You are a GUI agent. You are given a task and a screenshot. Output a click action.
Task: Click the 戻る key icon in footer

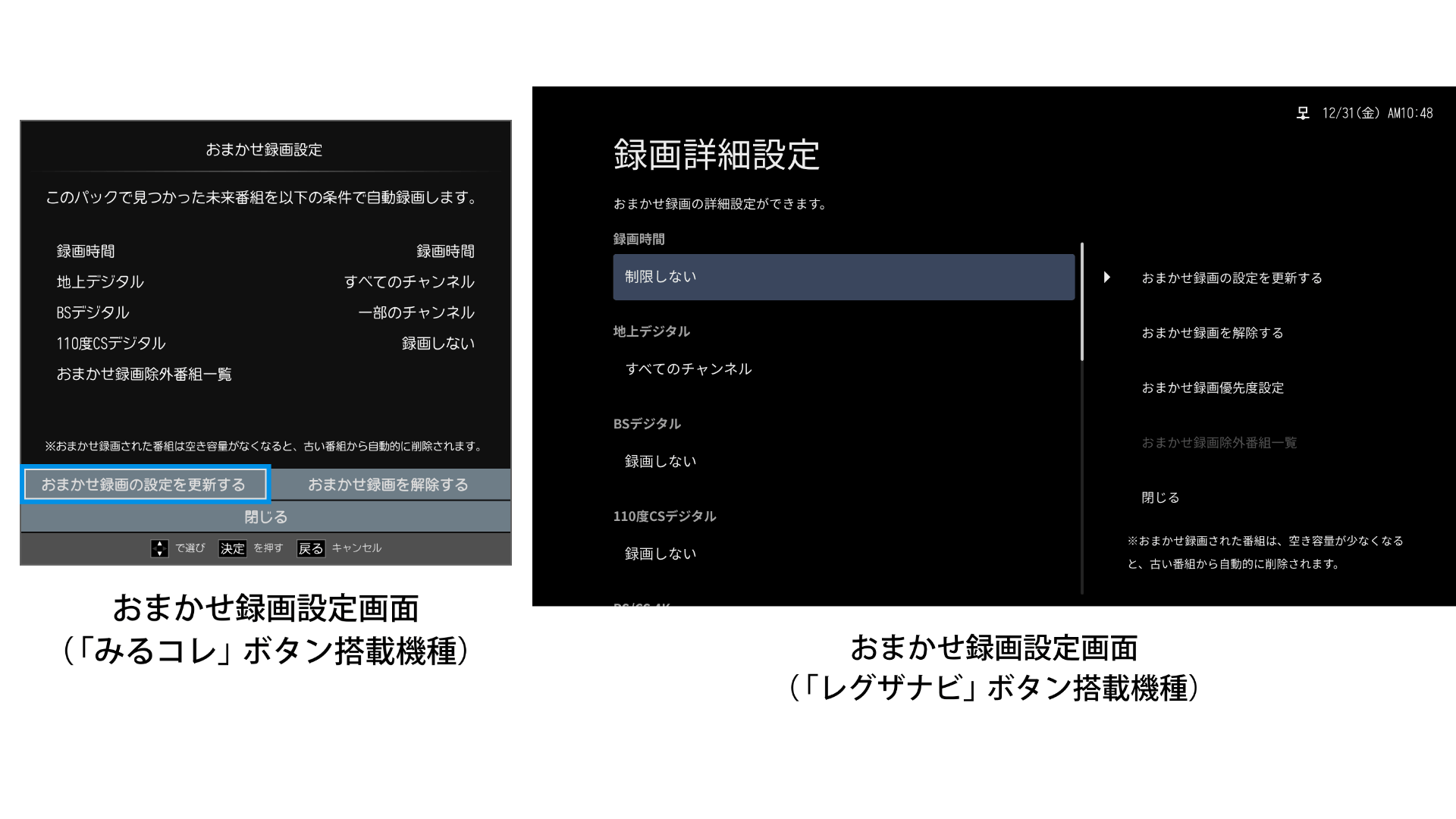[310, 548]
